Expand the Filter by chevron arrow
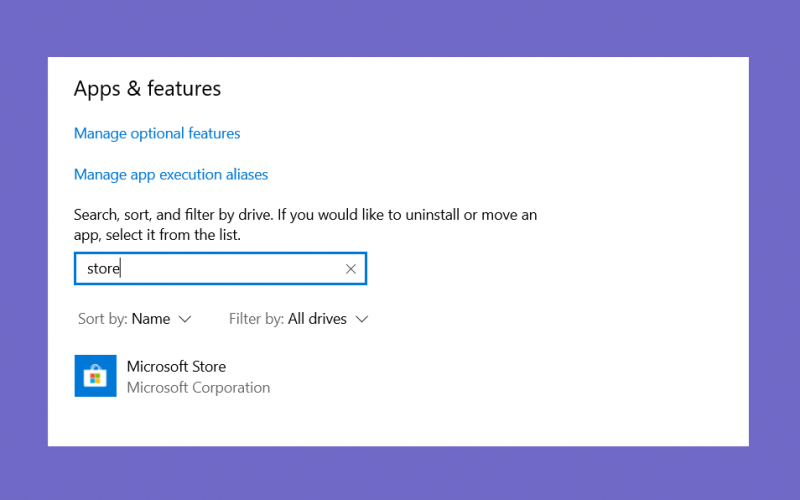Screen dimensions: 800x500 pyautogui.click(x=362, y=319)
